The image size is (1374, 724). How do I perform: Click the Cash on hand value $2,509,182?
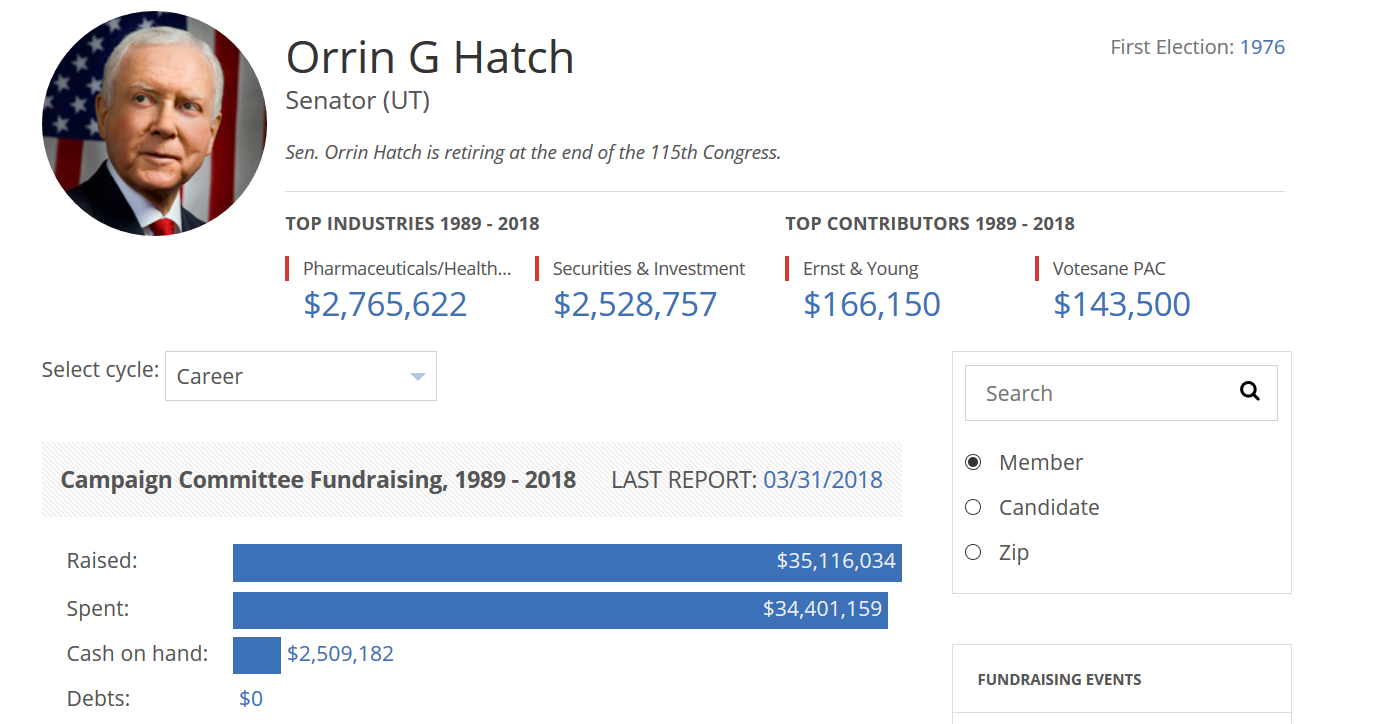(340, 654)
